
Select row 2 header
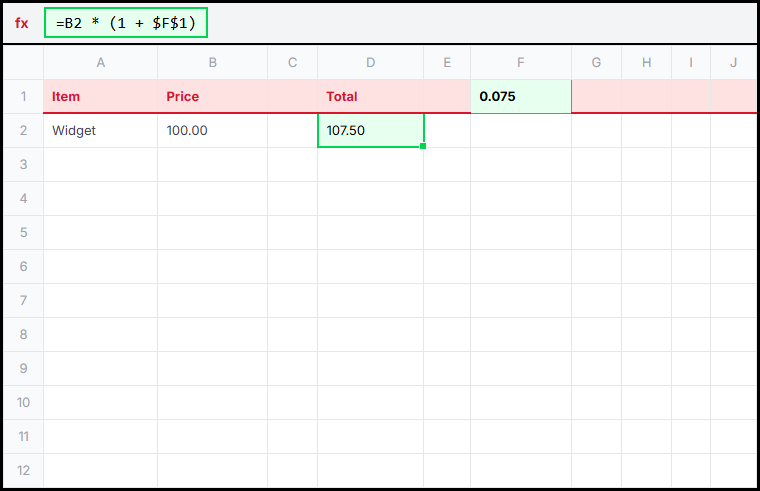tap(23, 130)
